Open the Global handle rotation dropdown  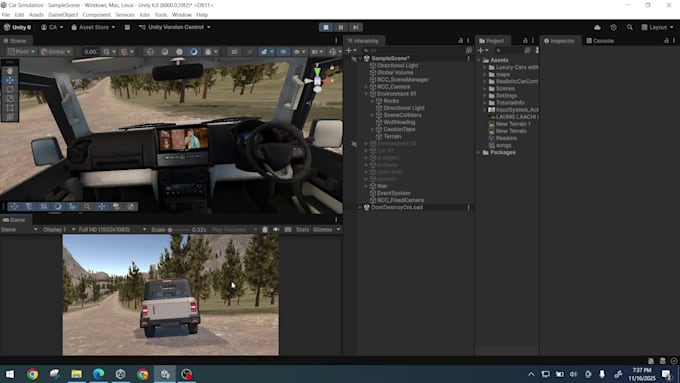56,52
